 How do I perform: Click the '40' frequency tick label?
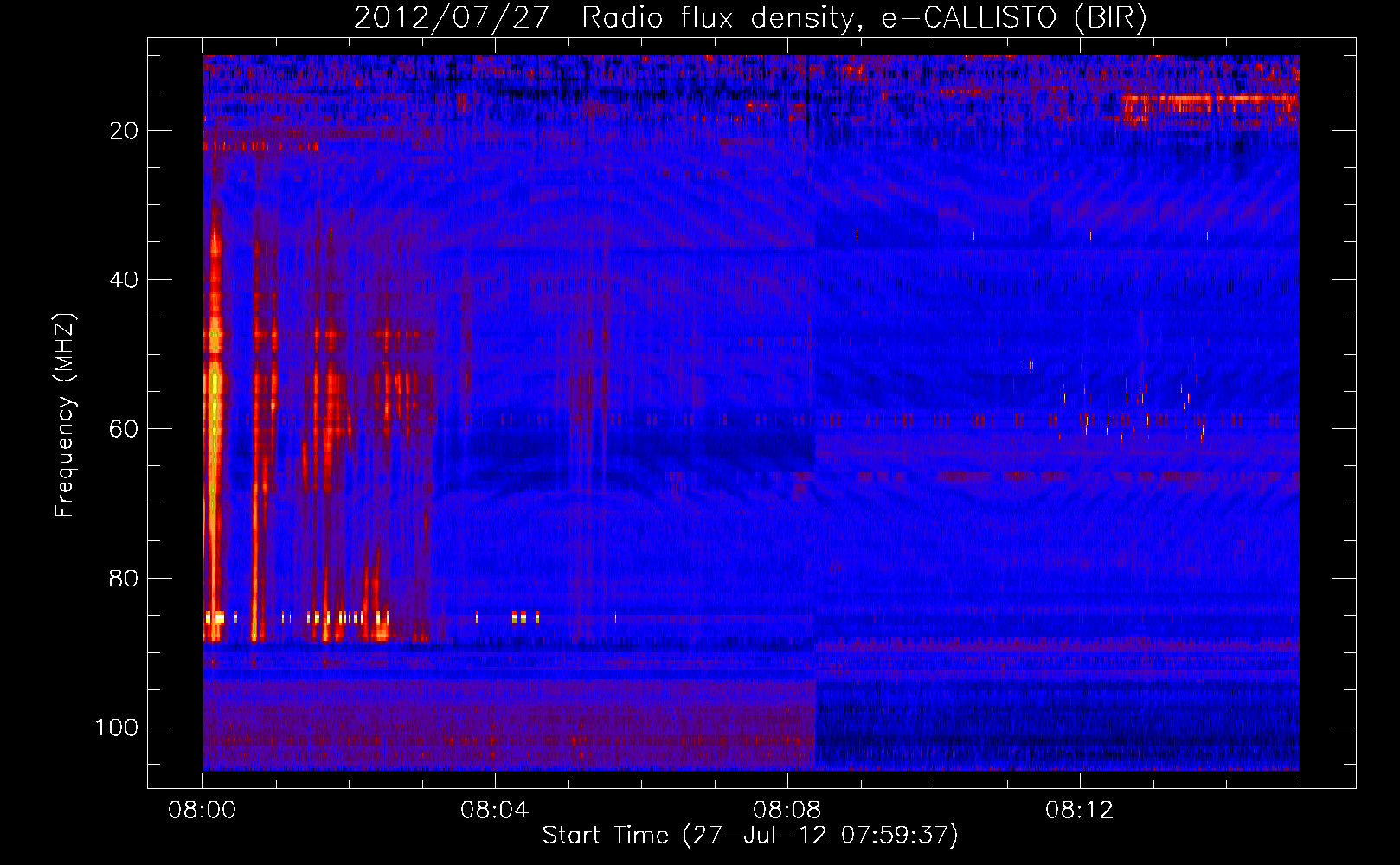(x=124, y=280)
